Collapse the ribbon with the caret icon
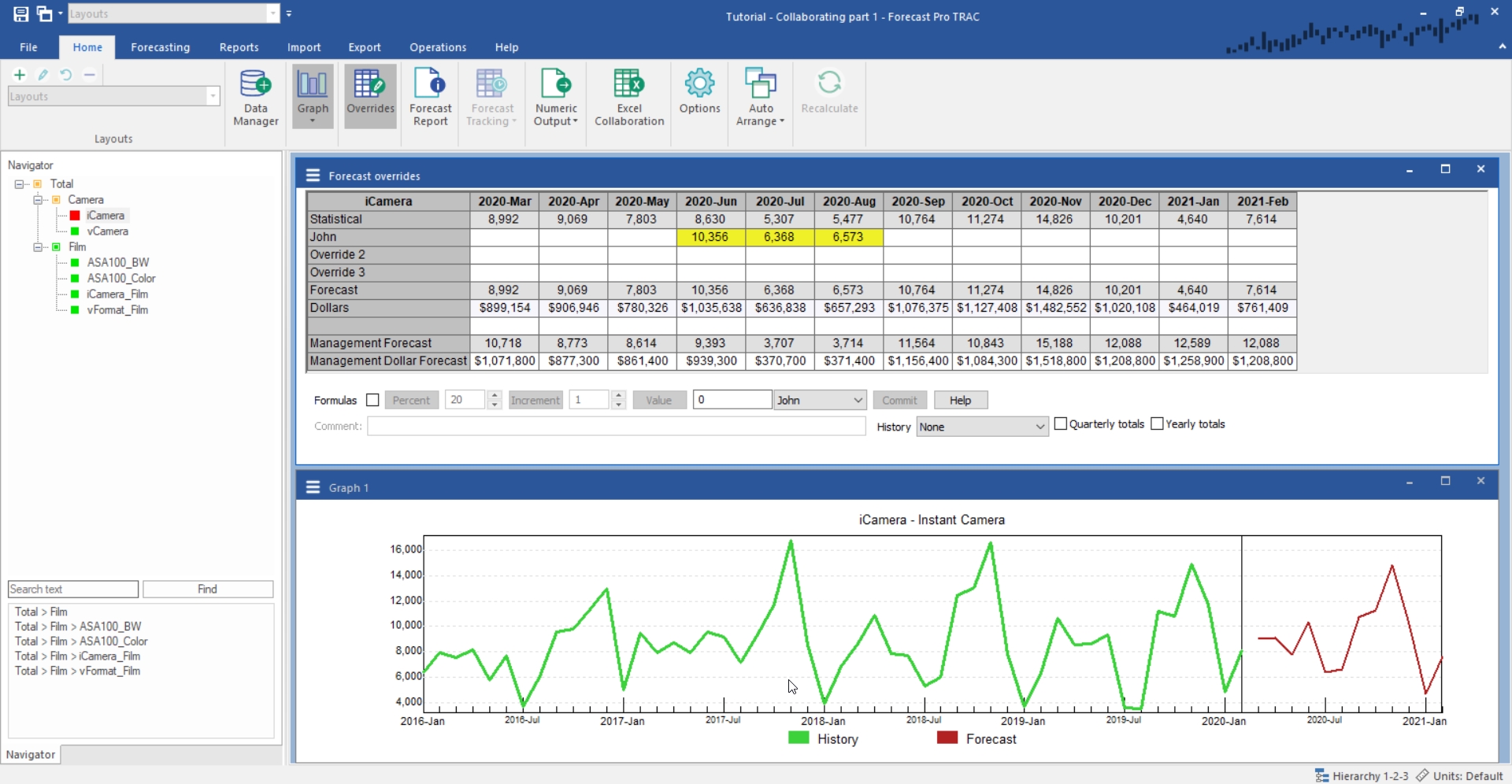This screenshot has width=1512, height=784. tap(1502, 46)
